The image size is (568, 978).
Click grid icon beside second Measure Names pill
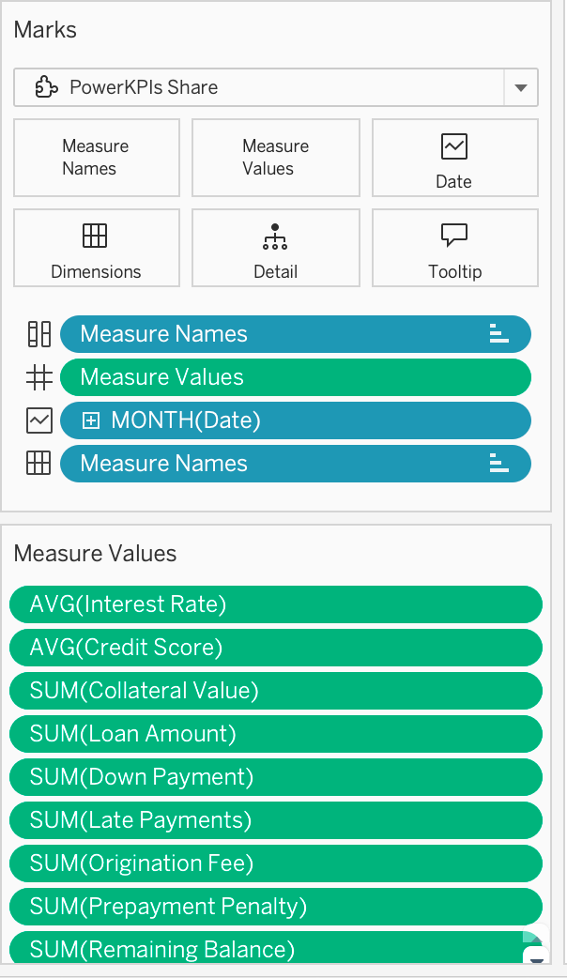coord(39,463)
